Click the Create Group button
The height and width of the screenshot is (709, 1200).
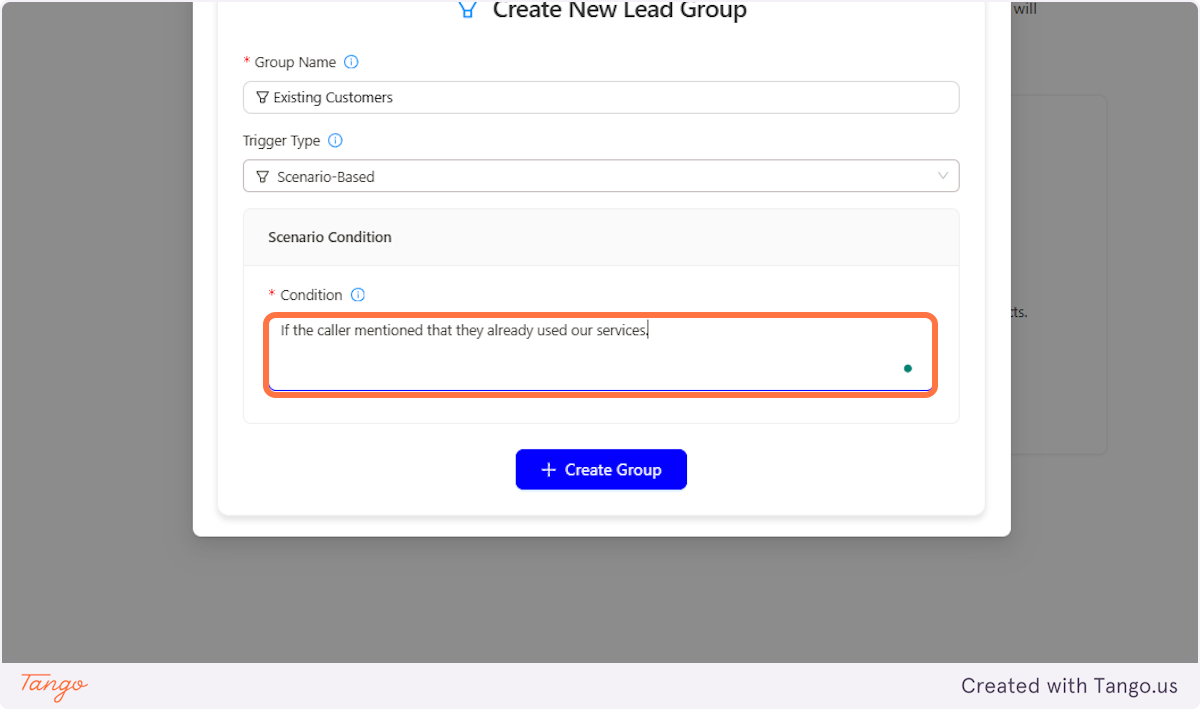(601, 470)
